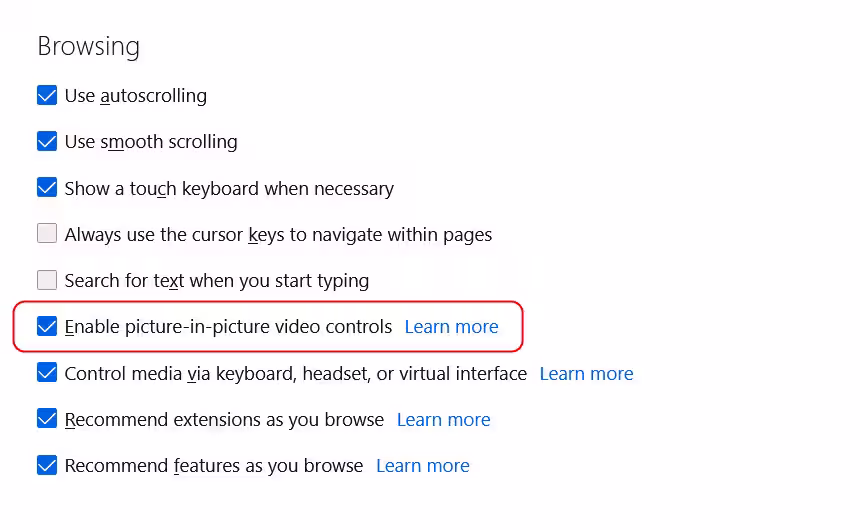Follow Learn more link for Recommend extensions
This screenshot has width=860, height=530.
(x=443, y=419)
